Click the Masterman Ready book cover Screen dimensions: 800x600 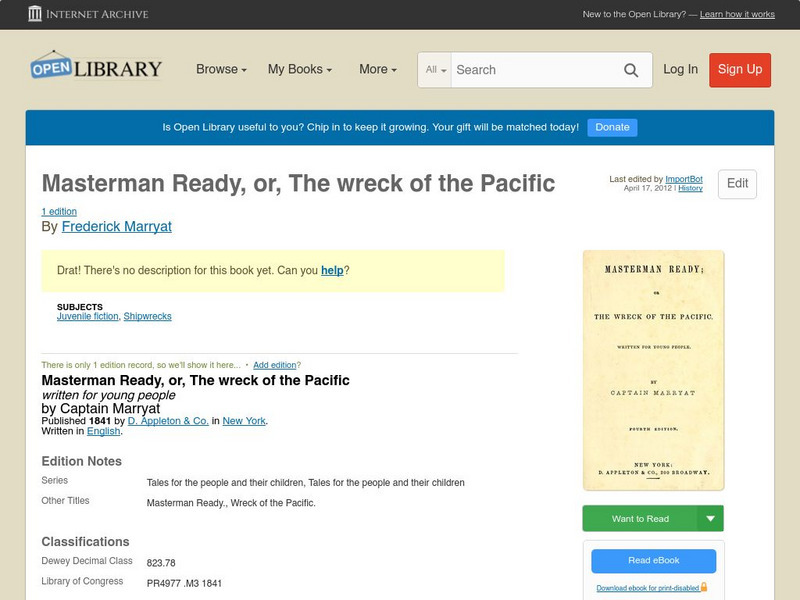[x=654, y=369]
